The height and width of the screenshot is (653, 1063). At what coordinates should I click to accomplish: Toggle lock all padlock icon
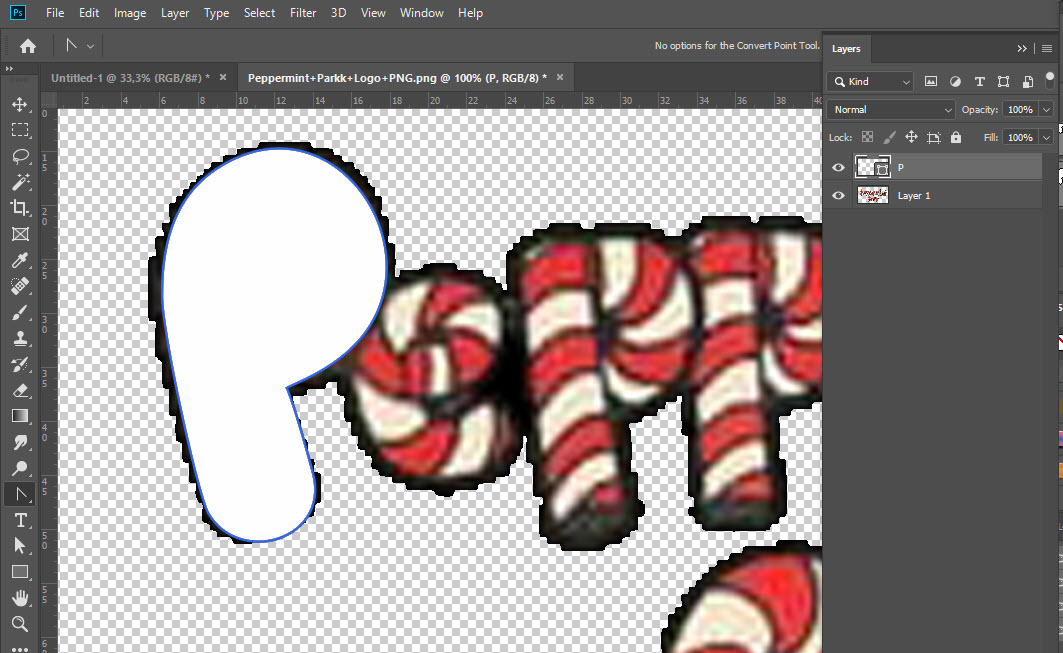pos(956,137)
